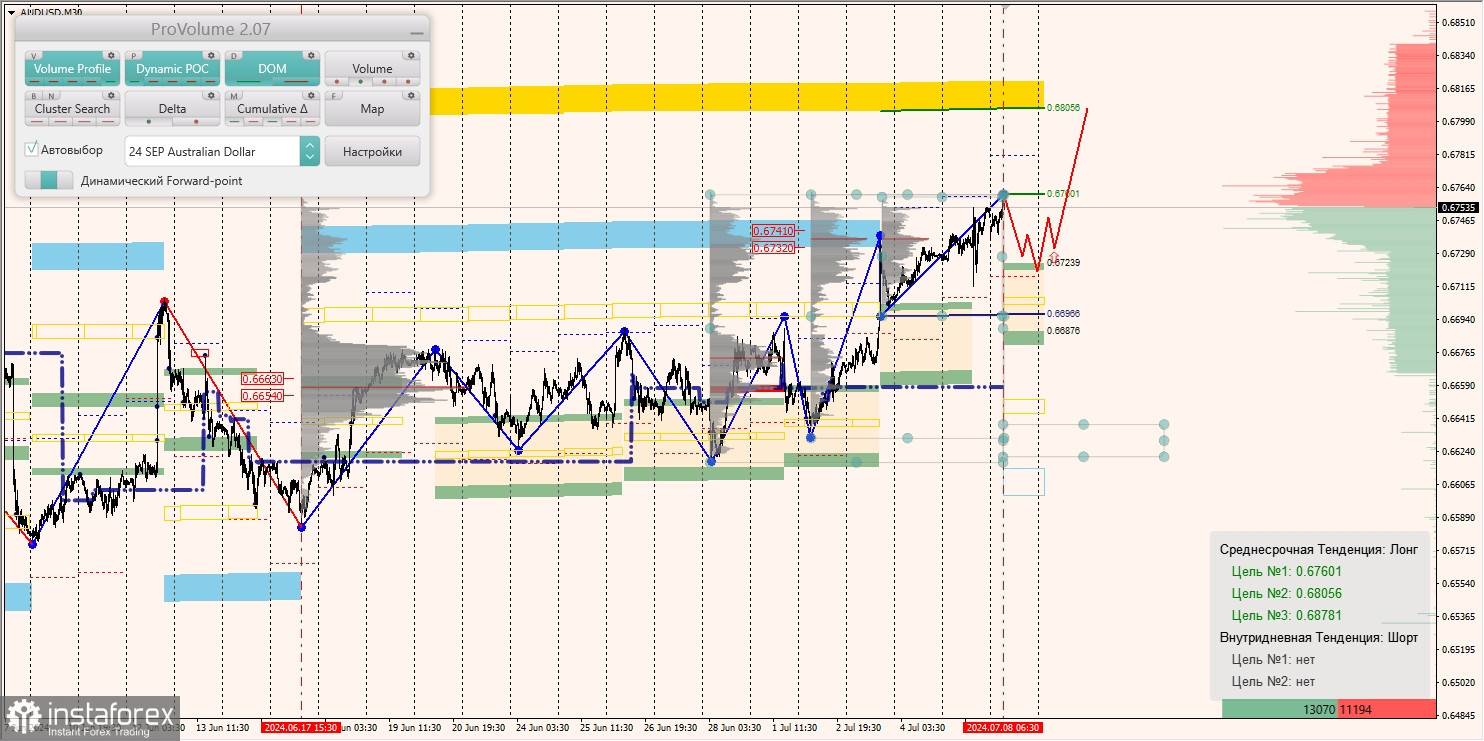Minimize the ProVolume 2.07 panel
The image size is (1484, 741).
[x=416, y=33]
